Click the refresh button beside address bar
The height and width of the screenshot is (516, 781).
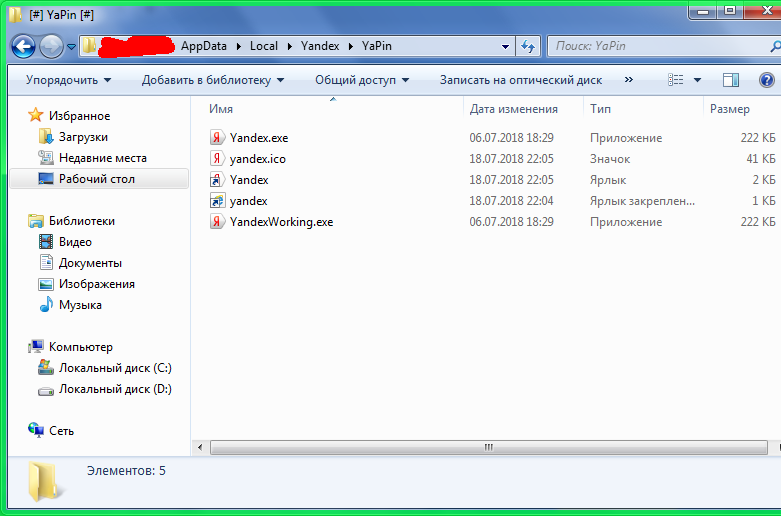(527, 46)
